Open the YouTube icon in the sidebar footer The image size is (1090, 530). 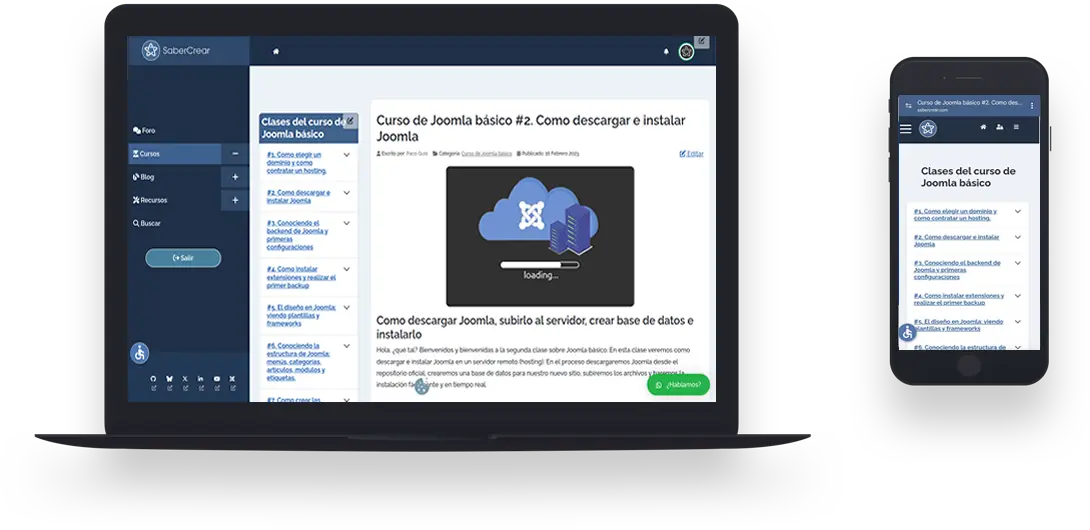pos(217,378)
